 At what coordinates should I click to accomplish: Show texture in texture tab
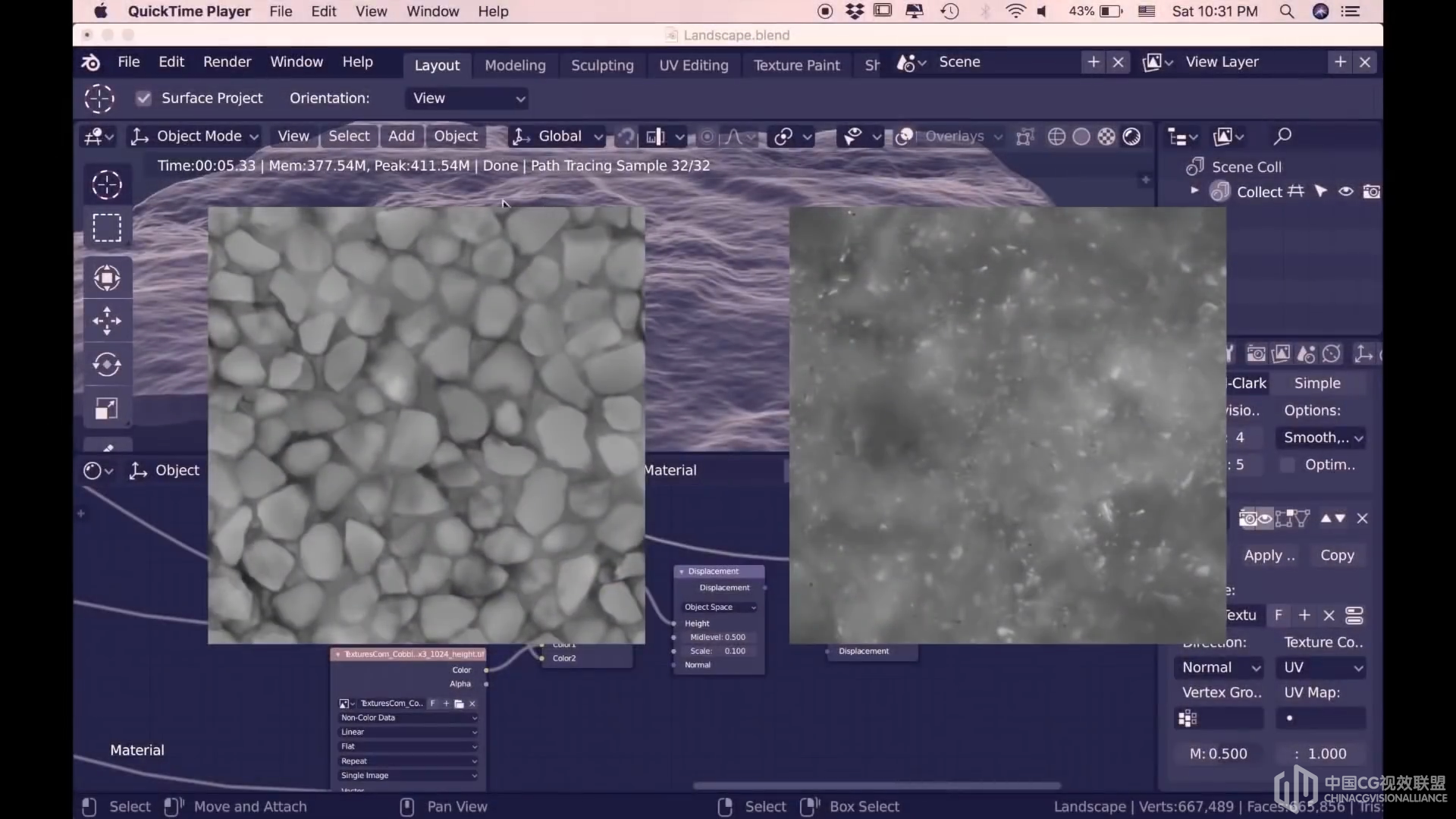(x=1354, y=615)
